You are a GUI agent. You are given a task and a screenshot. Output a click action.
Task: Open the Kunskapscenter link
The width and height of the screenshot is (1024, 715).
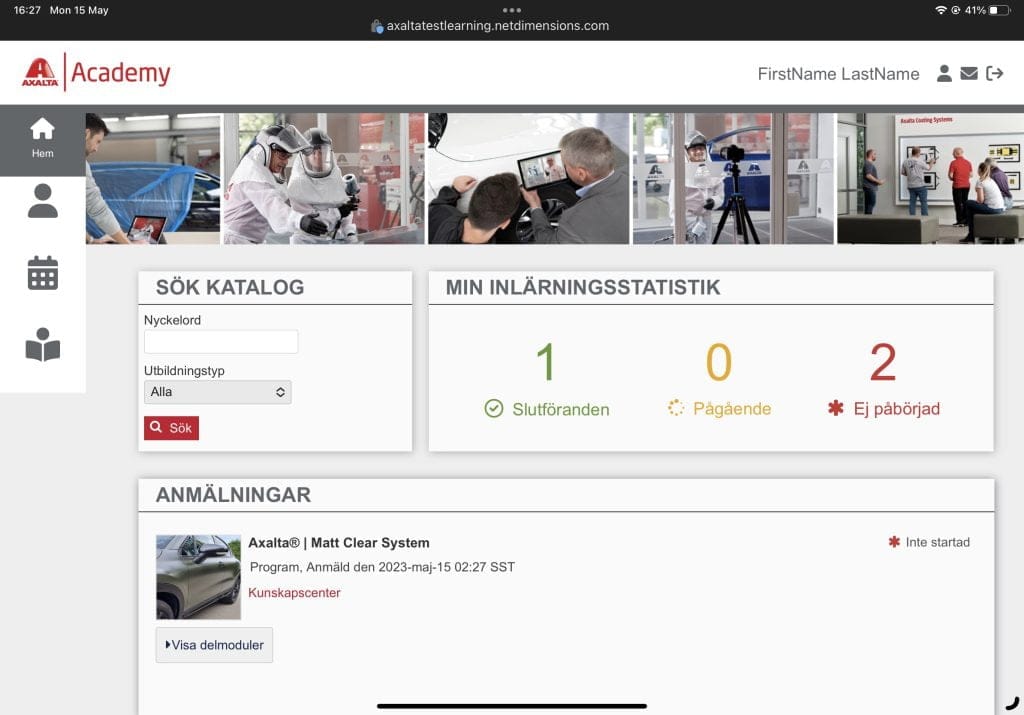click(x=293, y=592)
